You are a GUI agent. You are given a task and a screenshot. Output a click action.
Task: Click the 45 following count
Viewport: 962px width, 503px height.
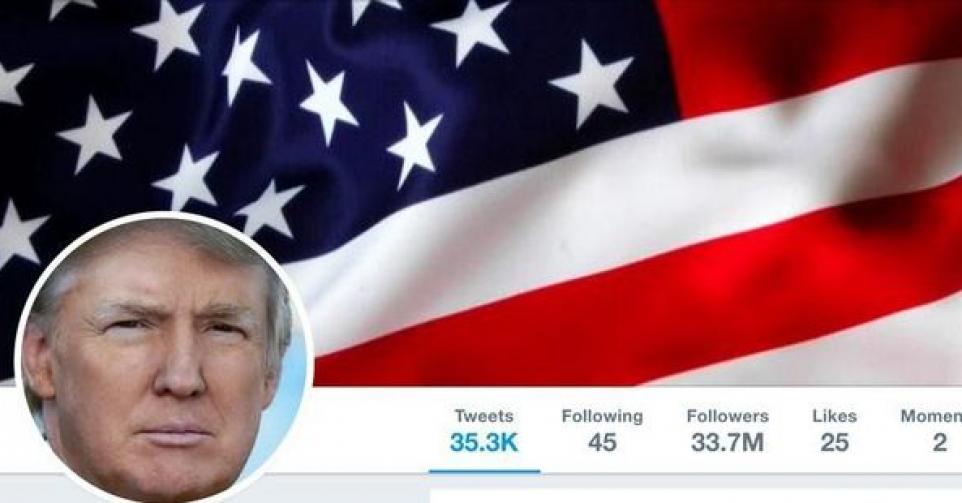click(x=602, y=442)
